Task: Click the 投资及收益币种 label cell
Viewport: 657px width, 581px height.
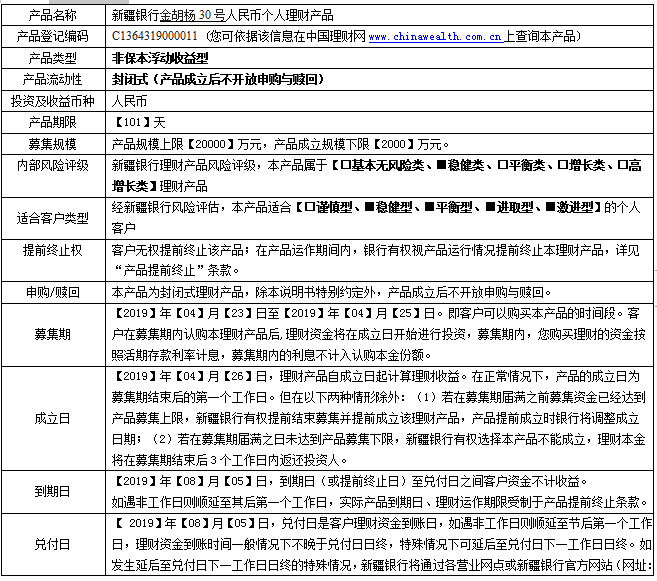Action: (53, 101)
